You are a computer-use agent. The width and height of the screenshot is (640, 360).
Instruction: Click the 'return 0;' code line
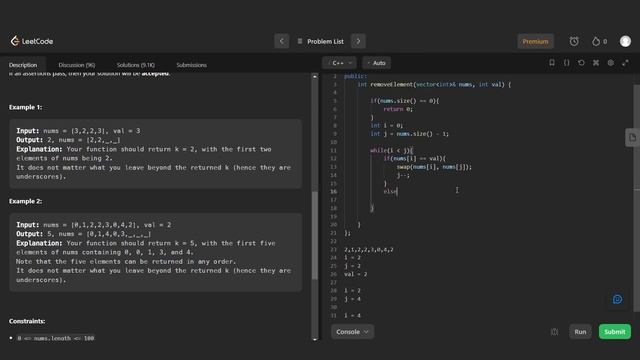click(x=398, y=109)
